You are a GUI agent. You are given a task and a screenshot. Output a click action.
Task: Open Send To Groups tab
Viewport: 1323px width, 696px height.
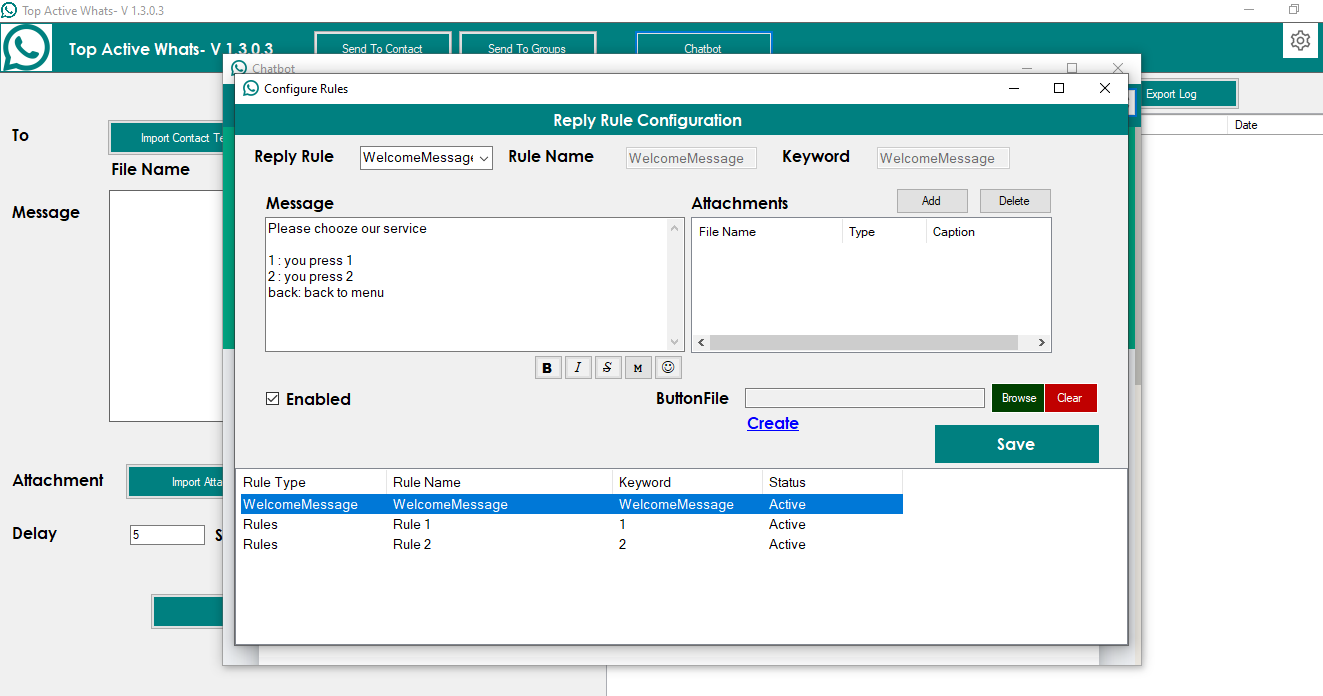(x=527, y=48)
